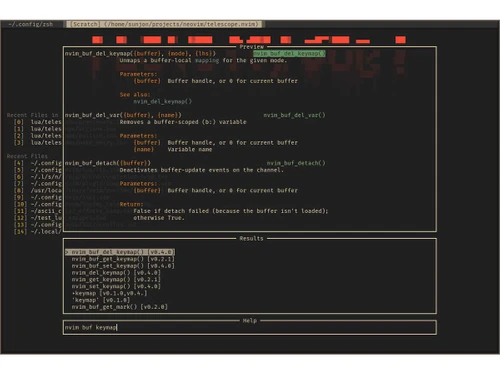500x375 pixels.
Task: Click the nvim_buf_detach({buffer}) signature in preview
Action: pos(108,163)
